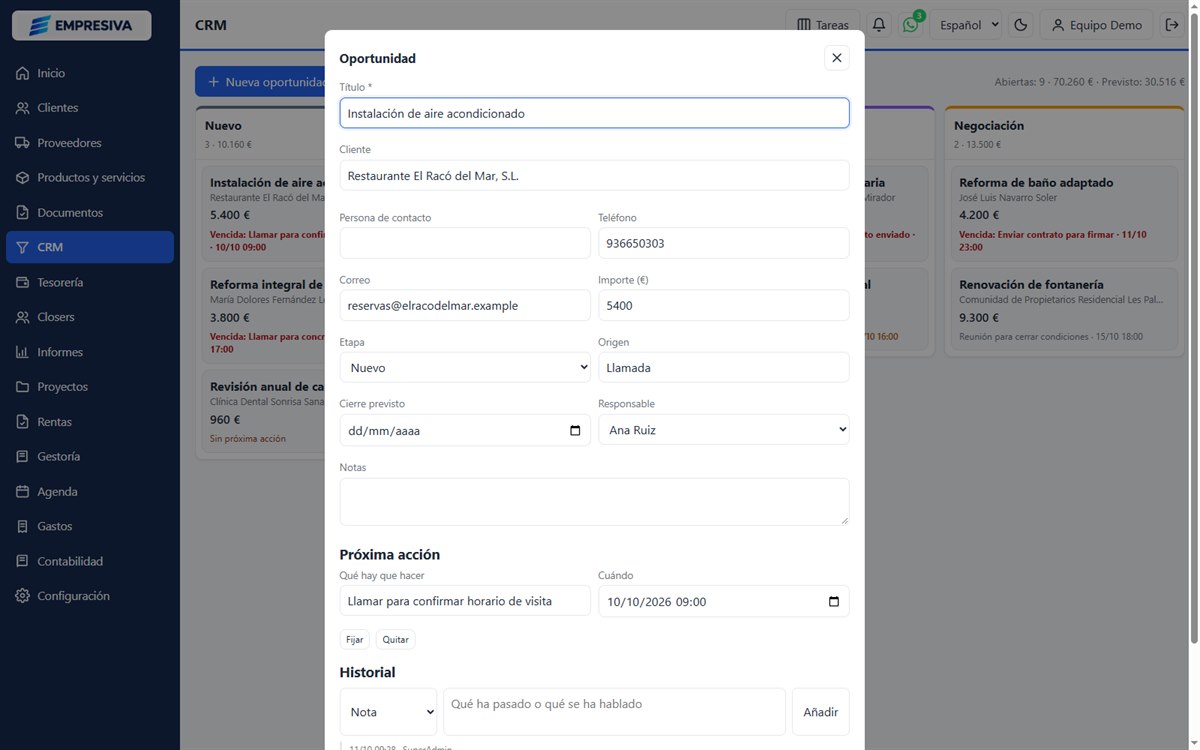Click the Quitar button

tap(396, 640)
